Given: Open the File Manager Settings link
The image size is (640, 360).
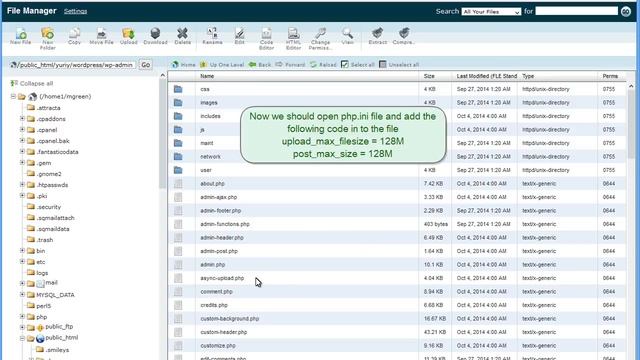Looking at the screenshot, I should 76,11.
